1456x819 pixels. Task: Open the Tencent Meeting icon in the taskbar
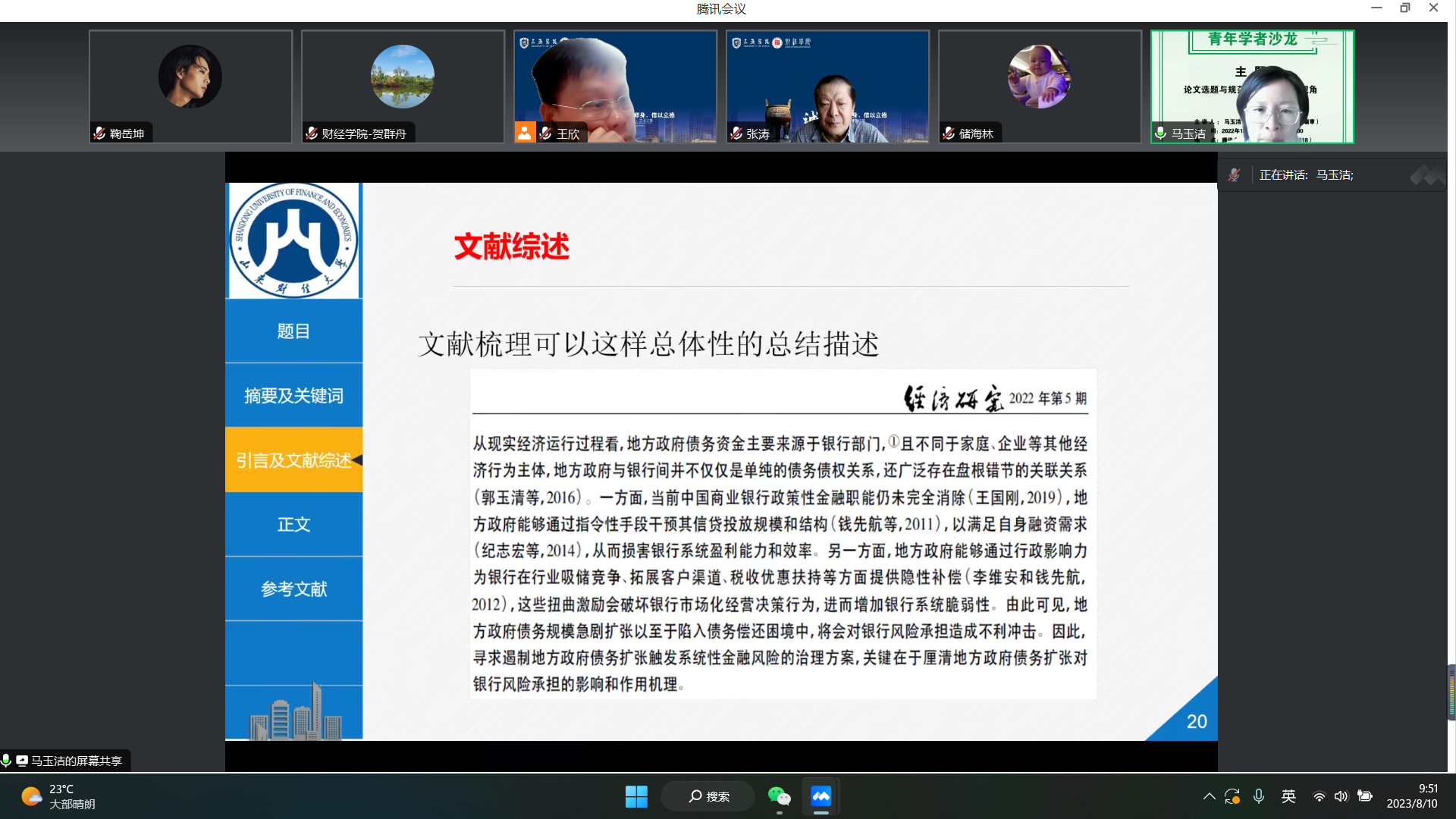tap(821, 796)
